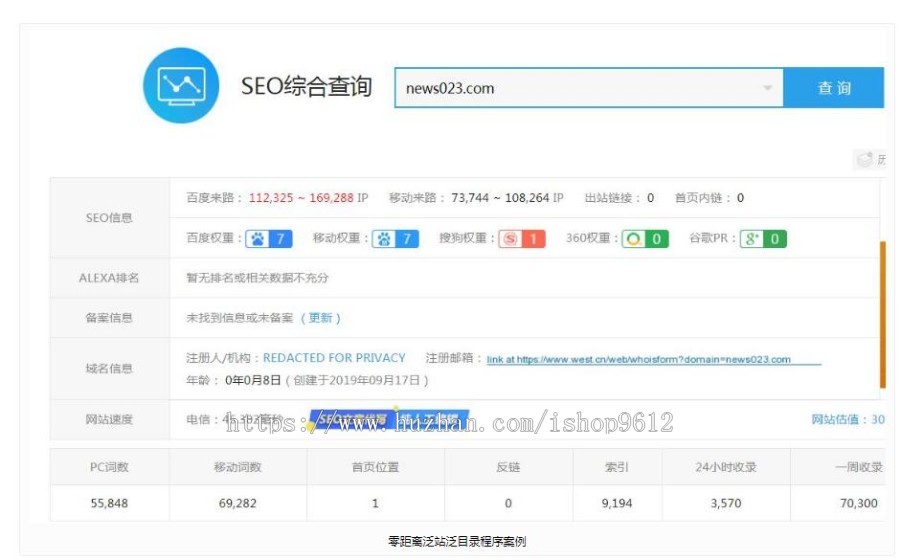Screen dimensions: 900x560
Task: Click the 网站速度 row label
Action: 109,419
